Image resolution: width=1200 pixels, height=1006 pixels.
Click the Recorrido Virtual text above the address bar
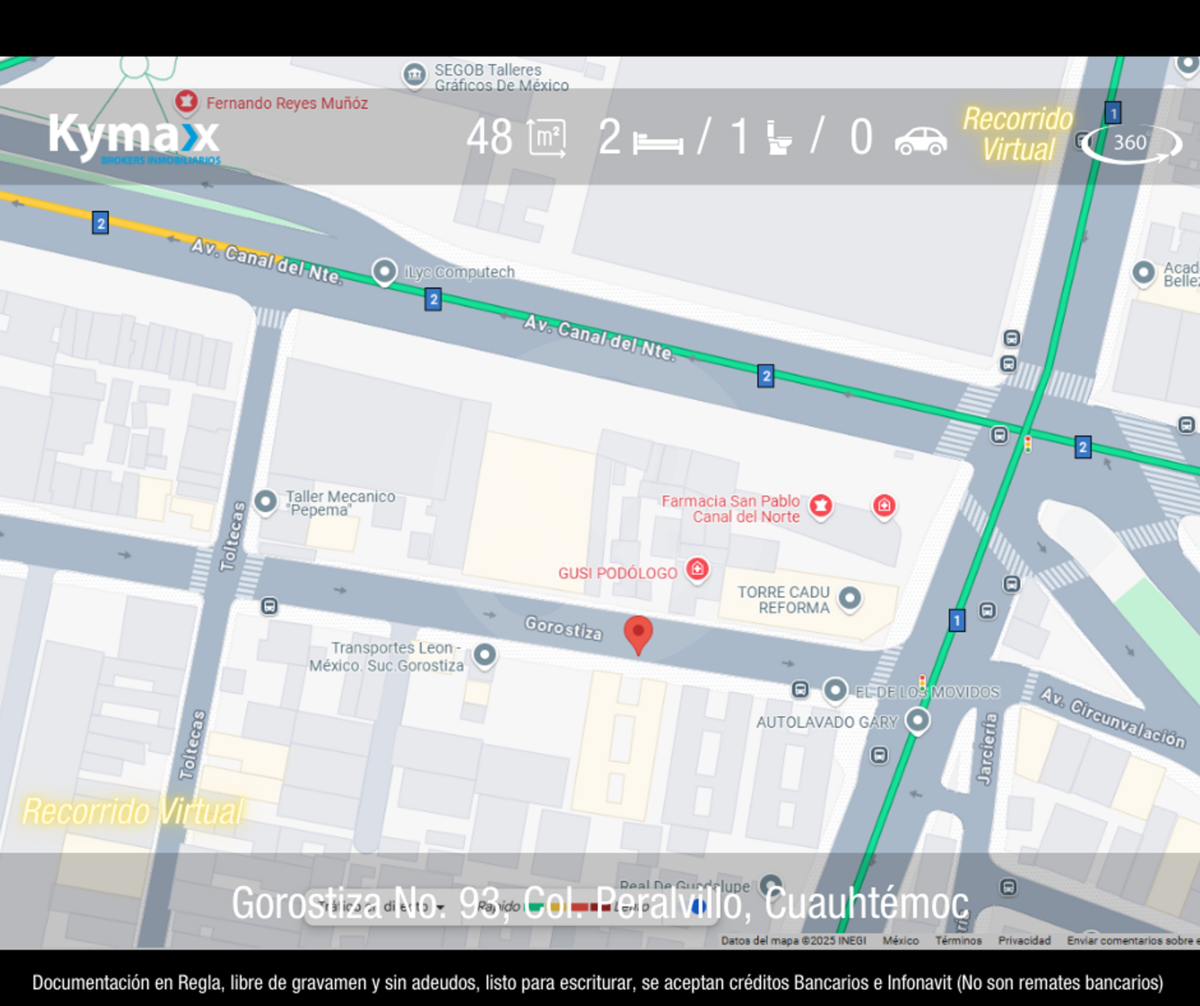coord(133,811)
